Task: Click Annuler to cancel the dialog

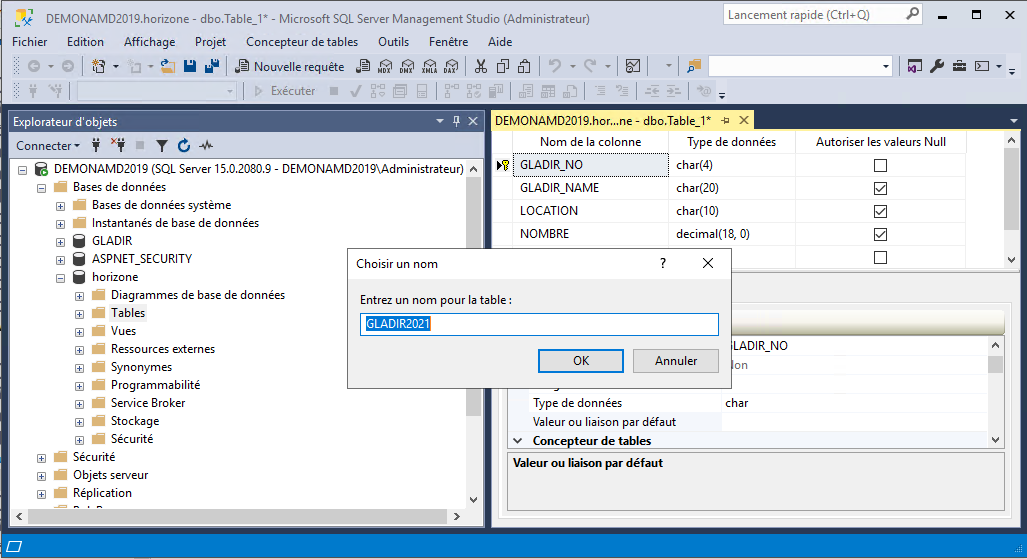Action: (x=676, y=360)
